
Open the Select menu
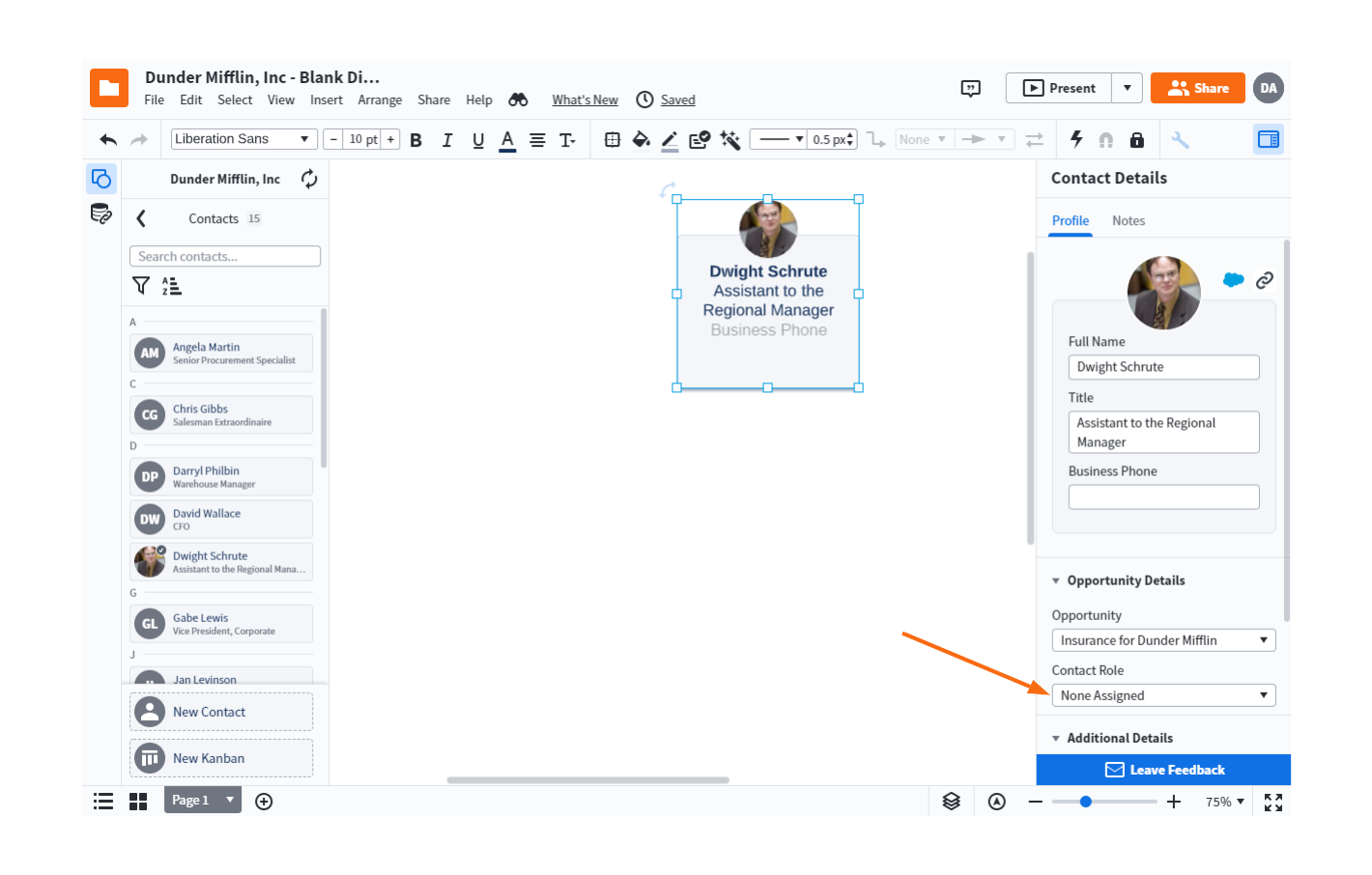click(235, 99)
